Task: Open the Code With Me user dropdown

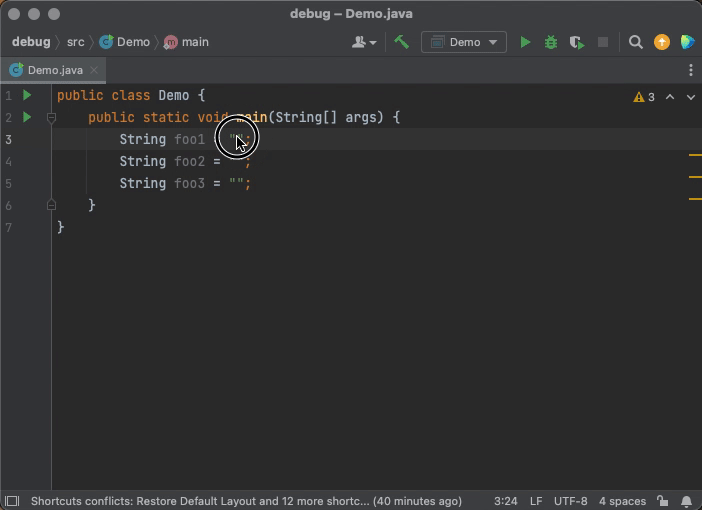Action: tap(364, 42)
